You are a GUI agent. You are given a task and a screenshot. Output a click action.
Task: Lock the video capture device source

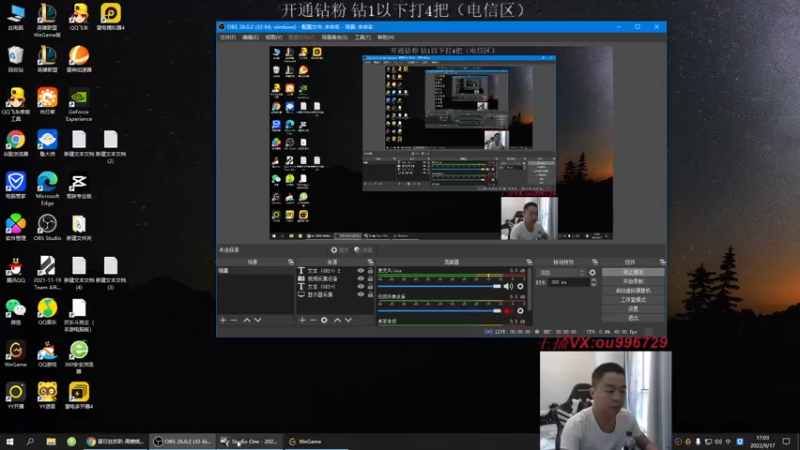pyautogui.click(x=370, y=279)
